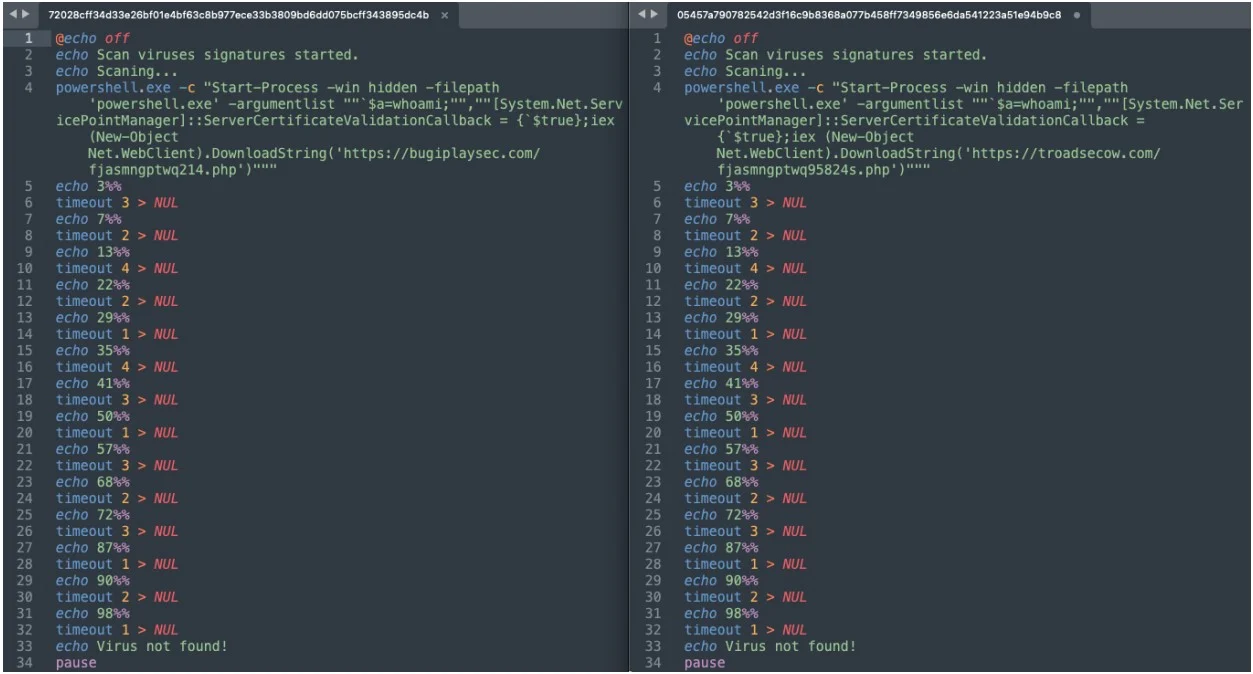Click 'timeout 3 > NUL' on line 6, left pane
Viewport: 1253px width, 674px height.
point(117,203)
